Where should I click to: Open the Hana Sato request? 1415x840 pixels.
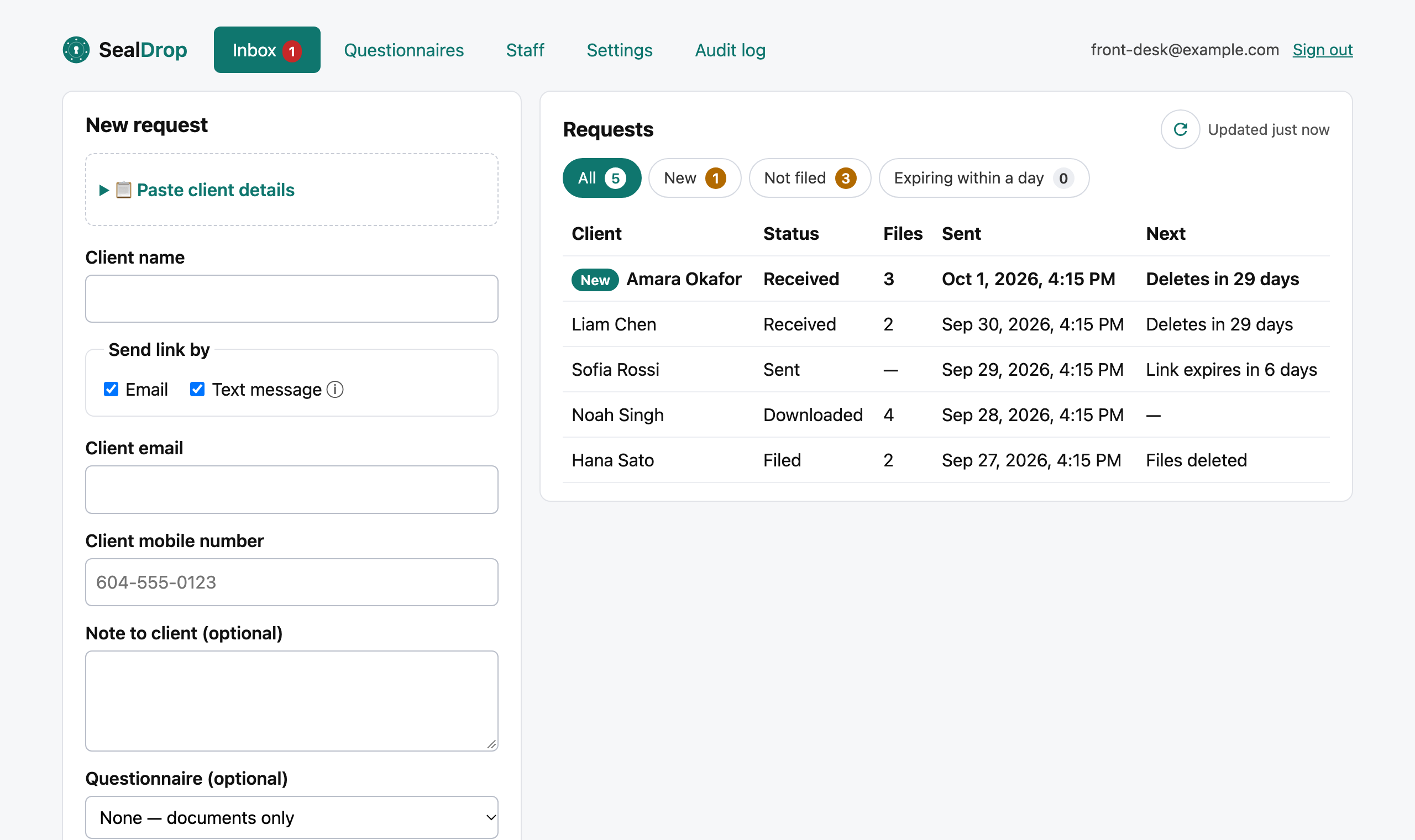pos(946,460)
